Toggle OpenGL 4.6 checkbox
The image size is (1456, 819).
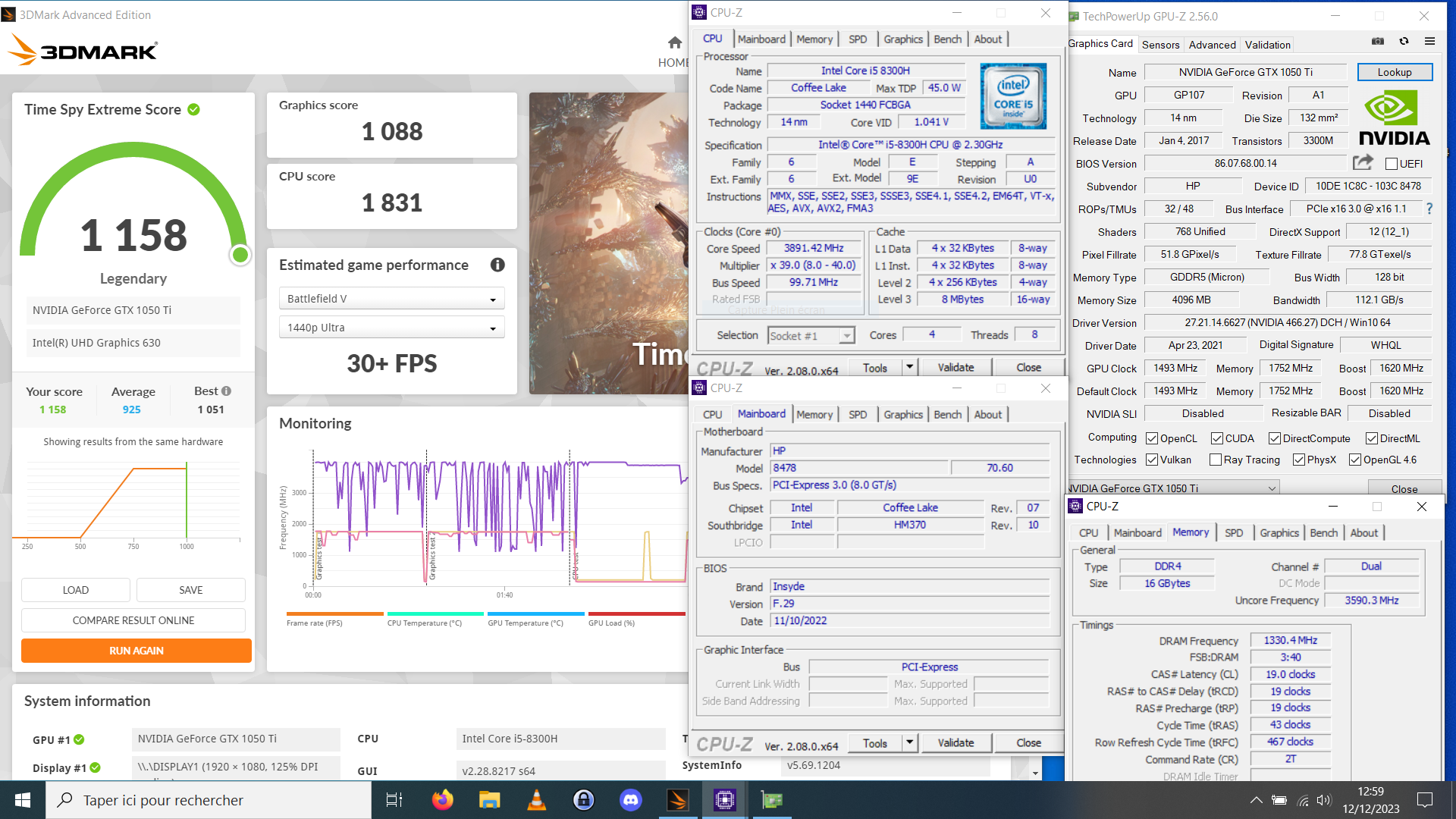1355,460
